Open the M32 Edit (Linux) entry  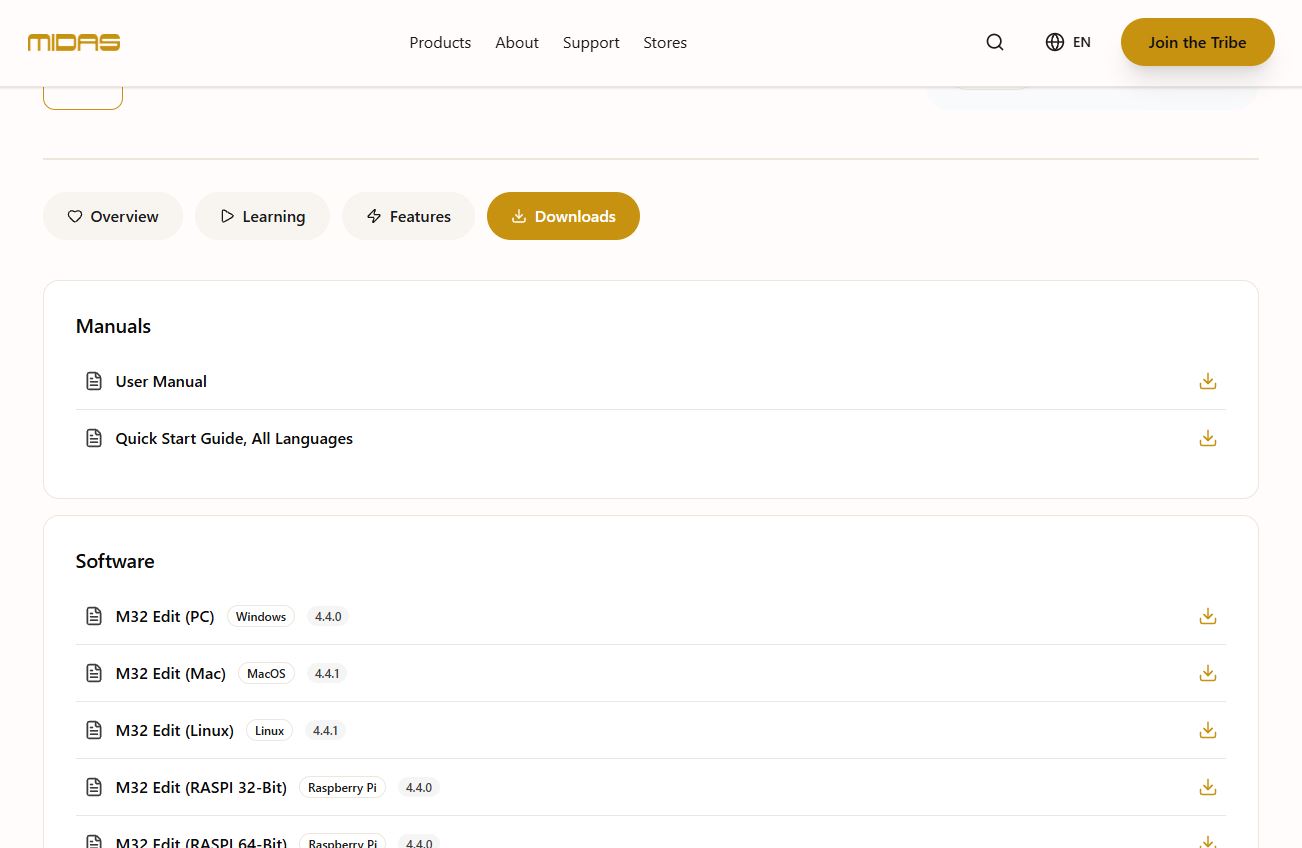(175, 730)
